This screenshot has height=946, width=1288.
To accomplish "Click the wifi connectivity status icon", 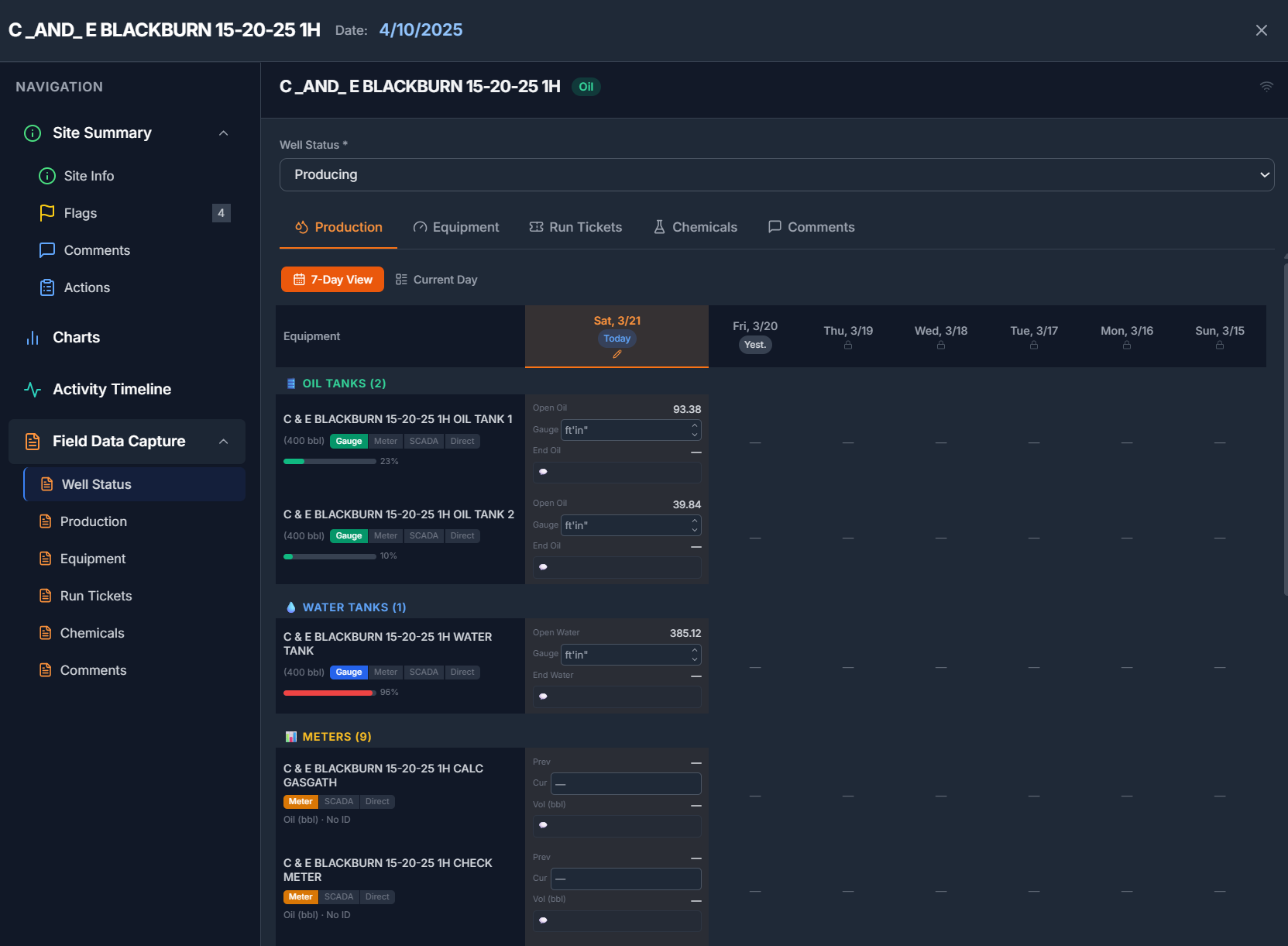I will 1266,87.
